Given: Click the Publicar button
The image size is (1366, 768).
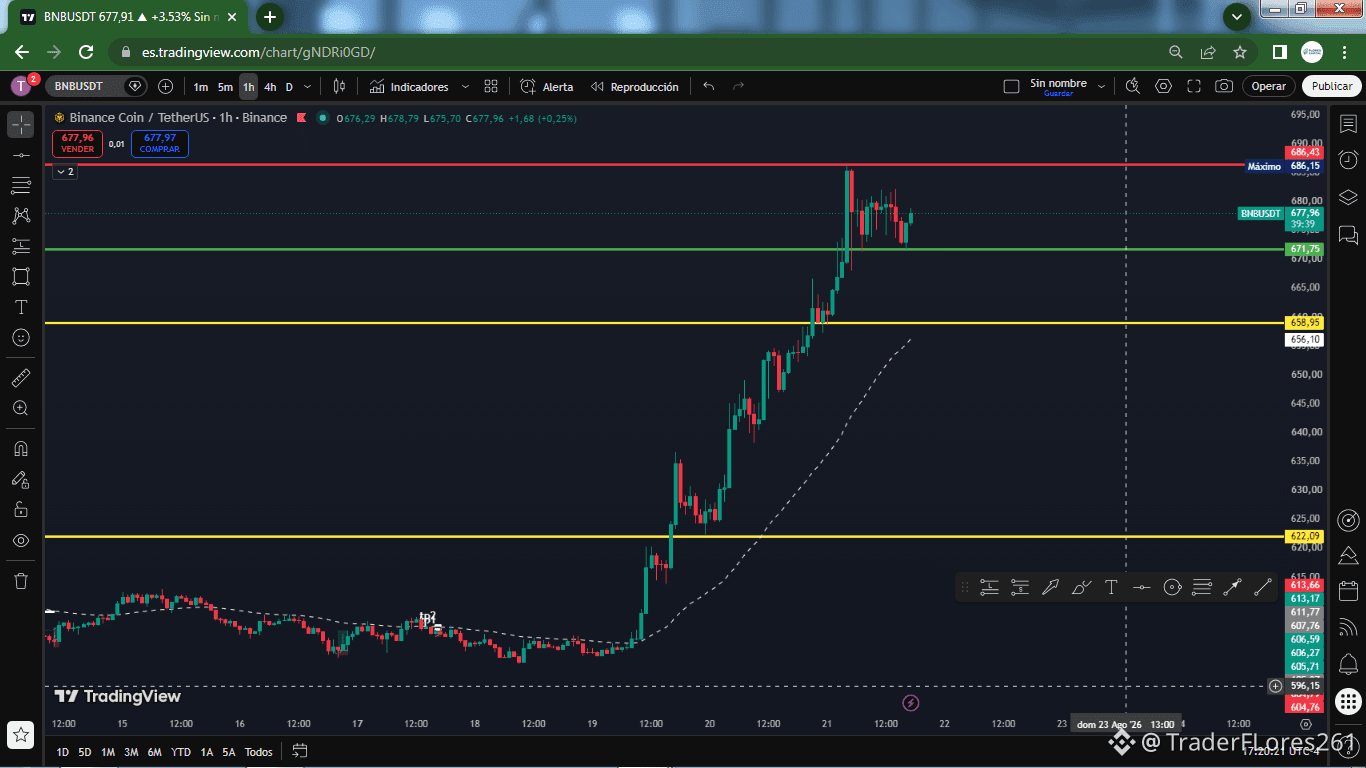Looking at the screenshot, I should click(1332, 87).
